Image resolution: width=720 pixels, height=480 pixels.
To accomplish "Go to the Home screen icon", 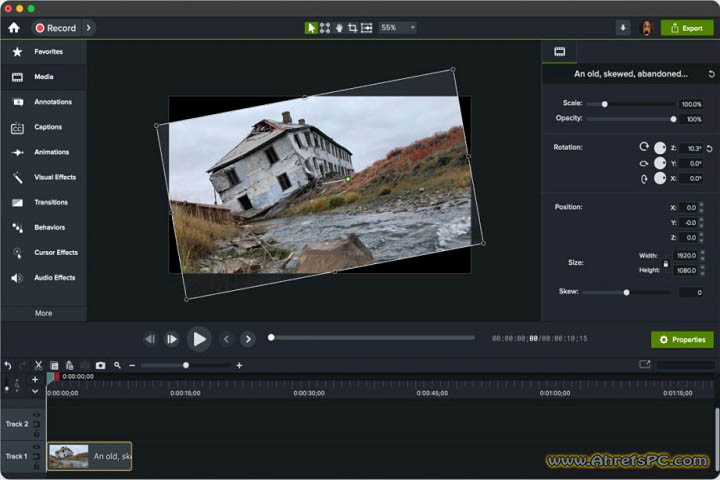I will pos(14,28).
